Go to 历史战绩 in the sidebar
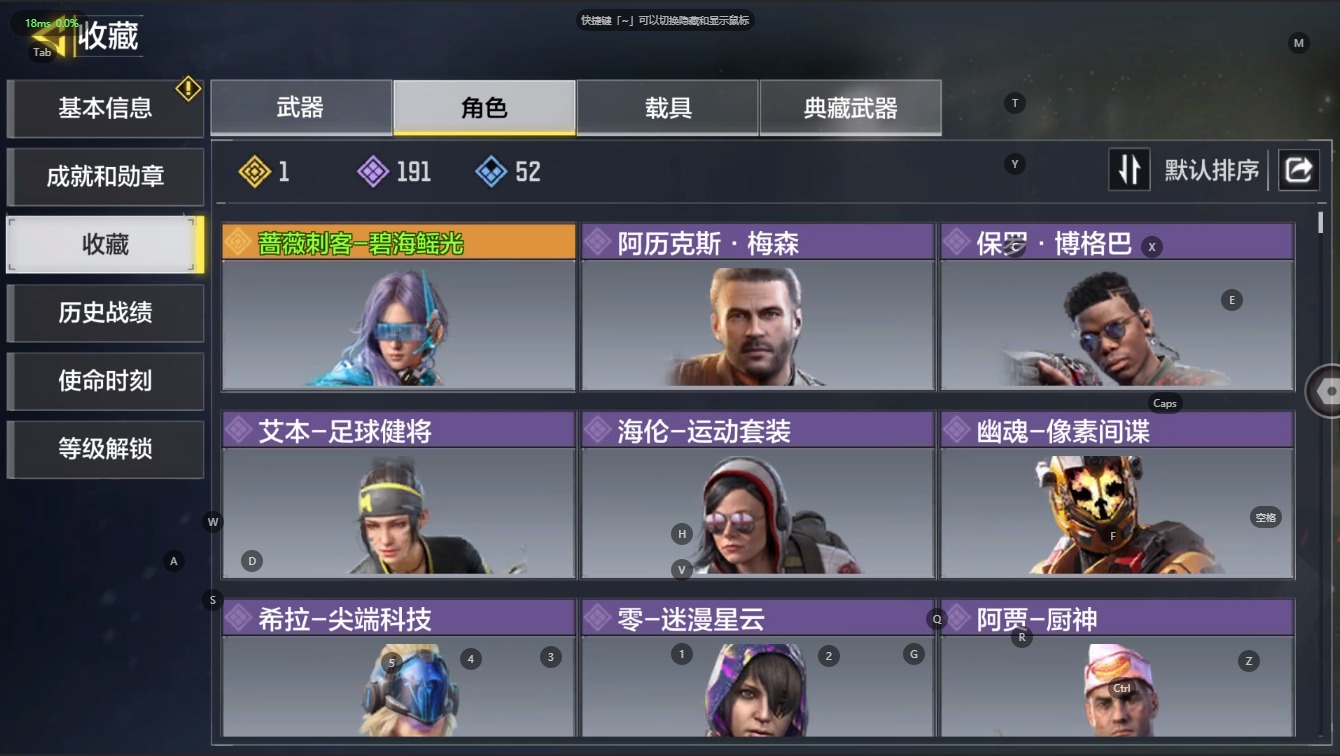 tap(105, 313)
